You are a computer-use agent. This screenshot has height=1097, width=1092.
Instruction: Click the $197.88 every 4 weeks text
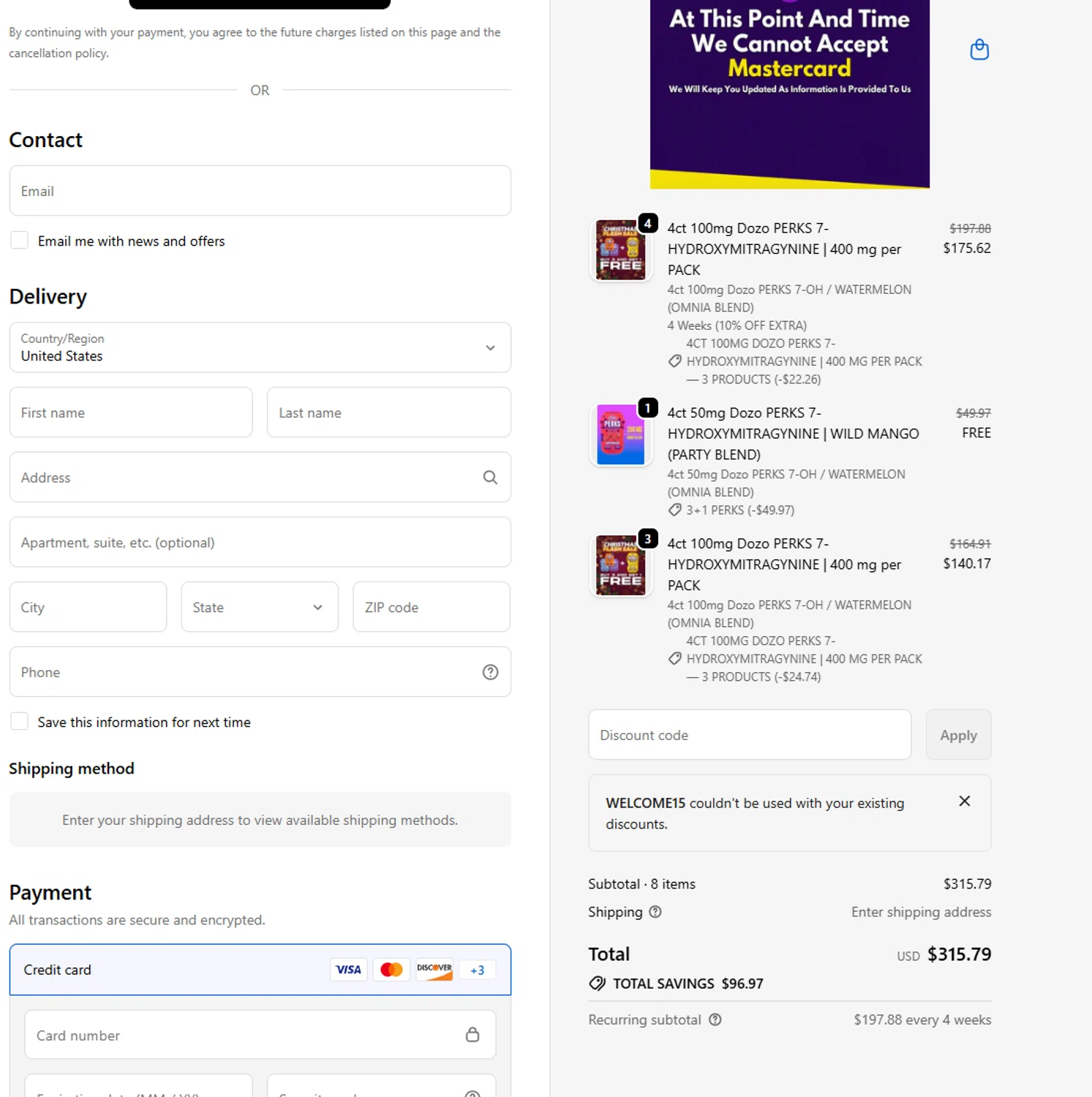[922, 1019]
